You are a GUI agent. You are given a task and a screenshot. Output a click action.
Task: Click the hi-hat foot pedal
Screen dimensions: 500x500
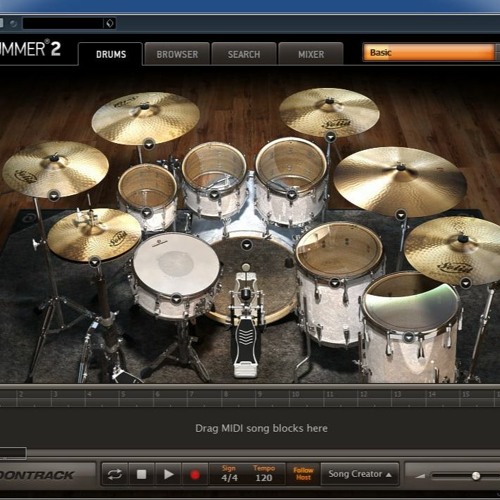click(128, 376)
